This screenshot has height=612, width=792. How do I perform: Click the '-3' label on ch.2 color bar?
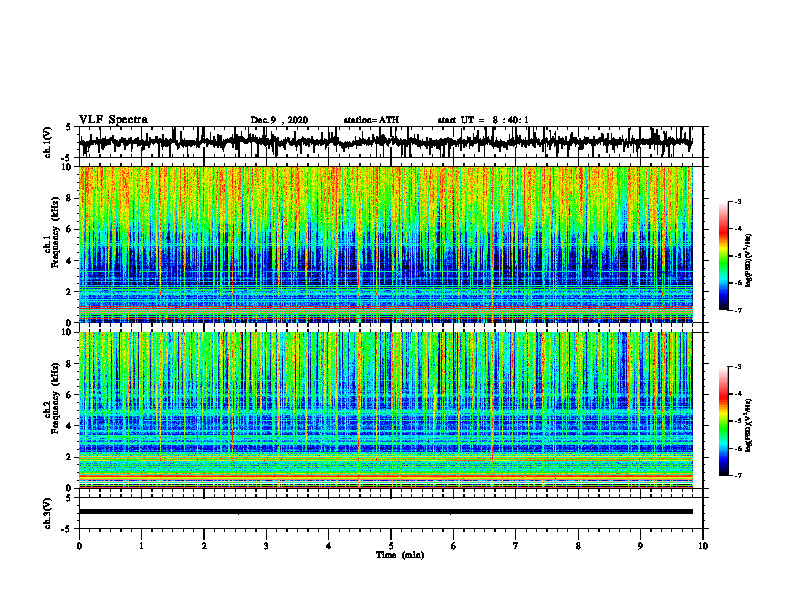click(738, 367)
